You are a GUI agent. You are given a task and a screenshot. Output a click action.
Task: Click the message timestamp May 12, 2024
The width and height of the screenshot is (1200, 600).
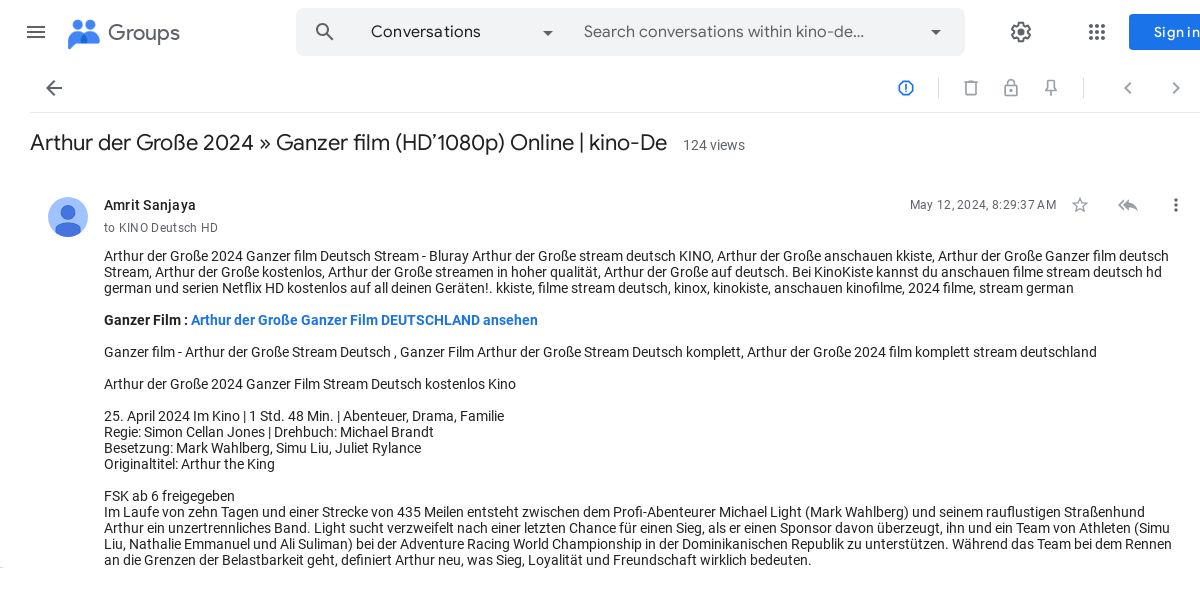coord(983,205)
